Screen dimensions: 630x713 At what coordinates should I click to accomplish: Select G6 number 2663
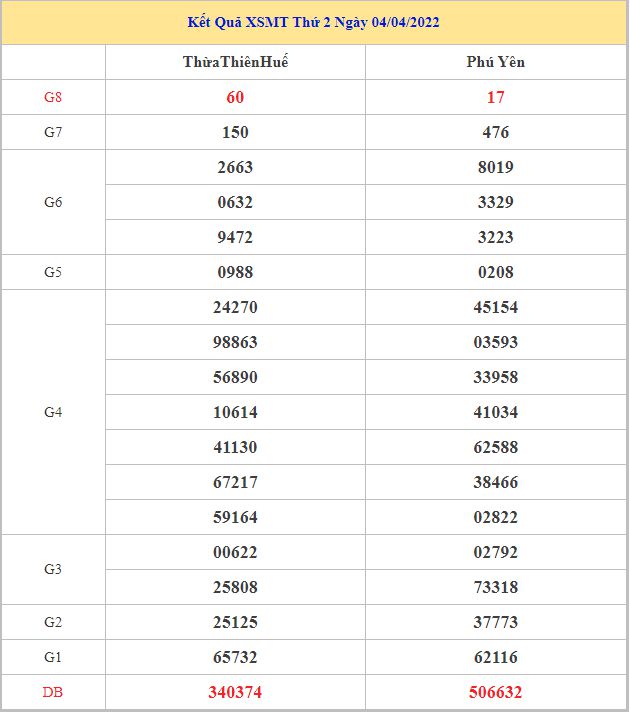pyautogui.click(x=235, y=167)
